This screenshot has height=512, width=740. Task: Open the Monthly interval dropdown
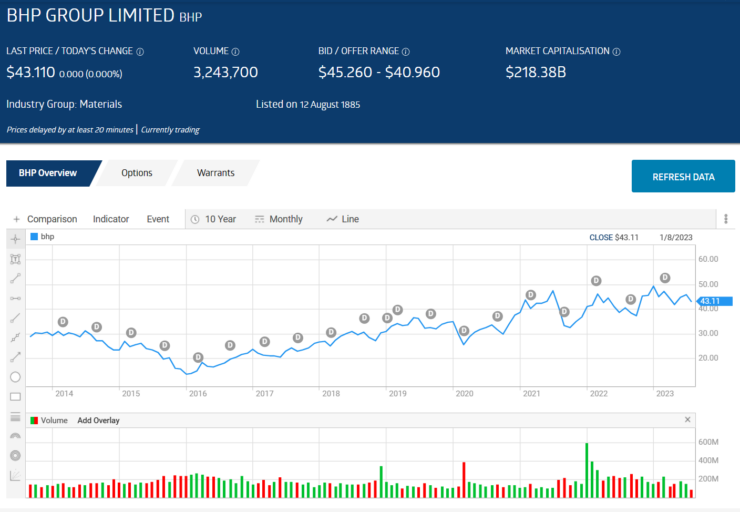coord(286,219)
